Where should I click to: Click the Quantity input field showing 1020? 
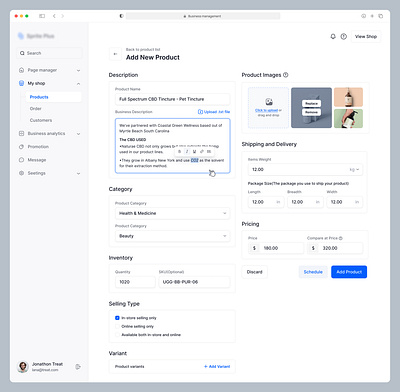coord(135,282)
